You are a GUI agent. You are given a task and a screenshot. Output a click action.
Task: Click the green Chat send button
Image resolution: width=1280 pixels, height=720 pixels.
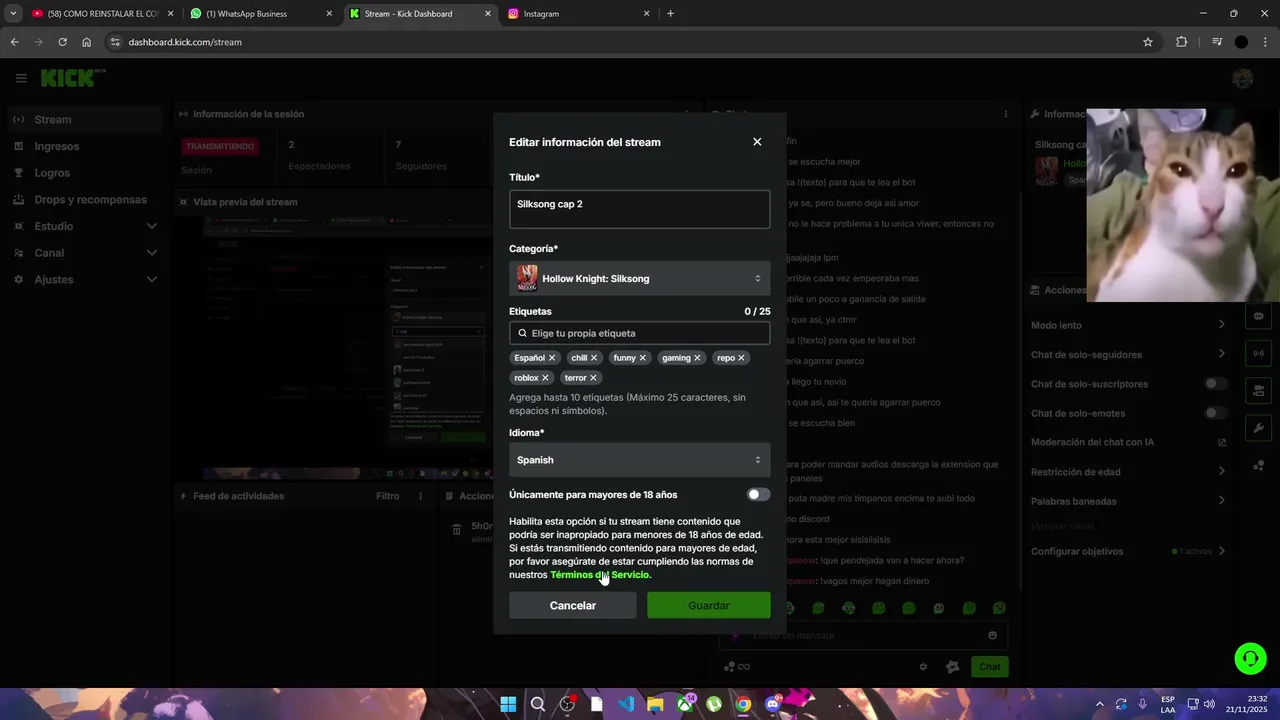point(989,667)
